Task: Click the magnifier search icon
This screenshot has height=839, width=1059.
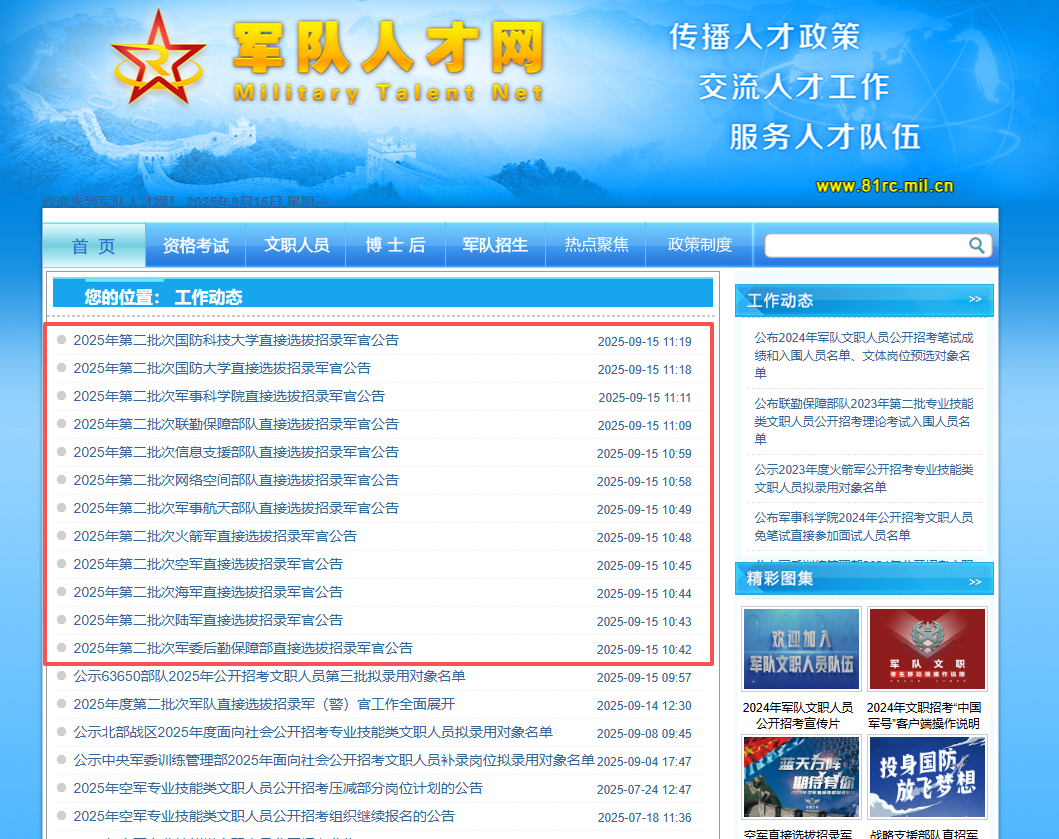Action: [x=976, y=245]
